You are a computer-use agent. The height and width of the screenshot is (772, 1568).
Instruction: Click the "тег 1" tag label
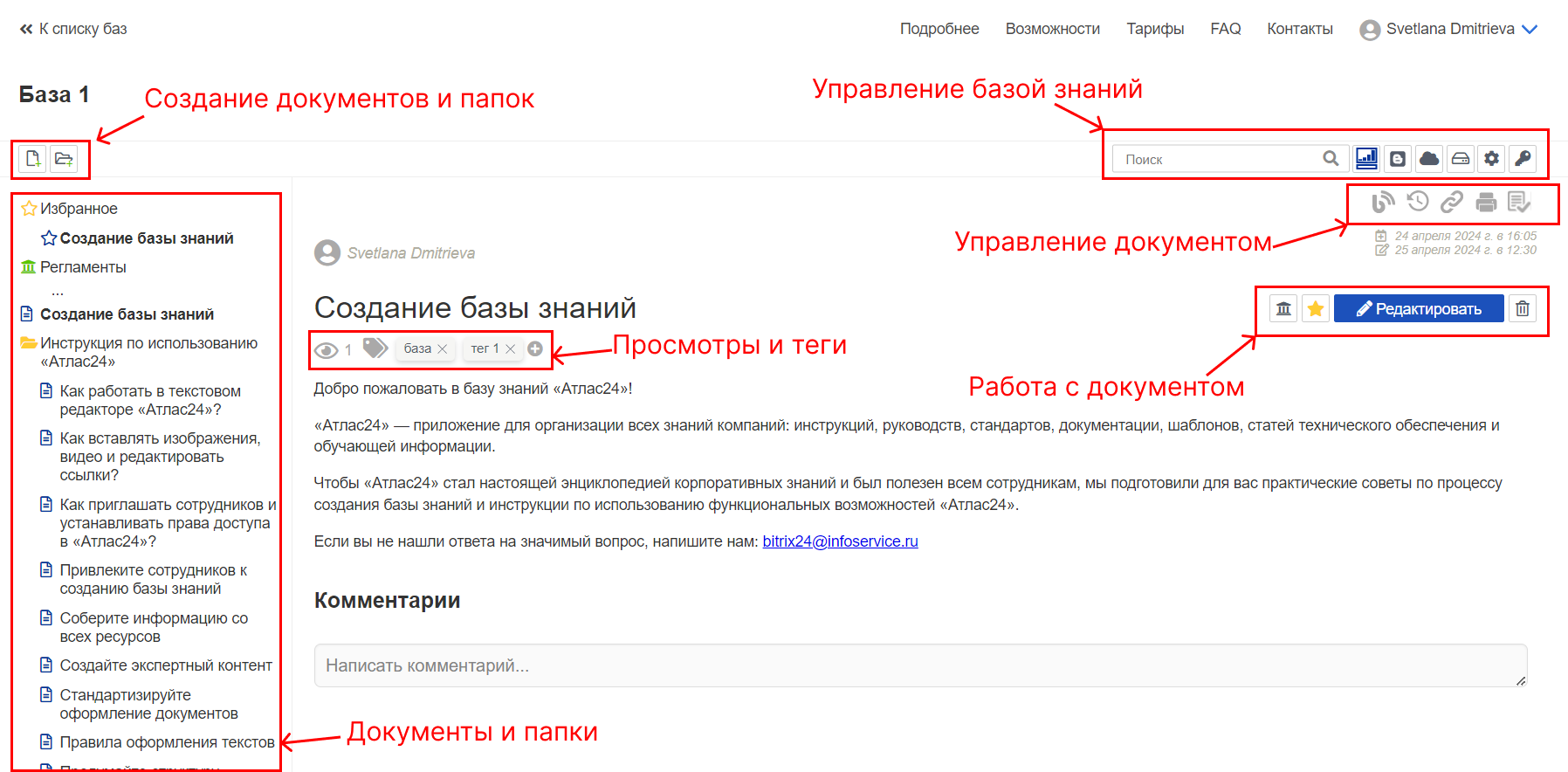point(485,348)
